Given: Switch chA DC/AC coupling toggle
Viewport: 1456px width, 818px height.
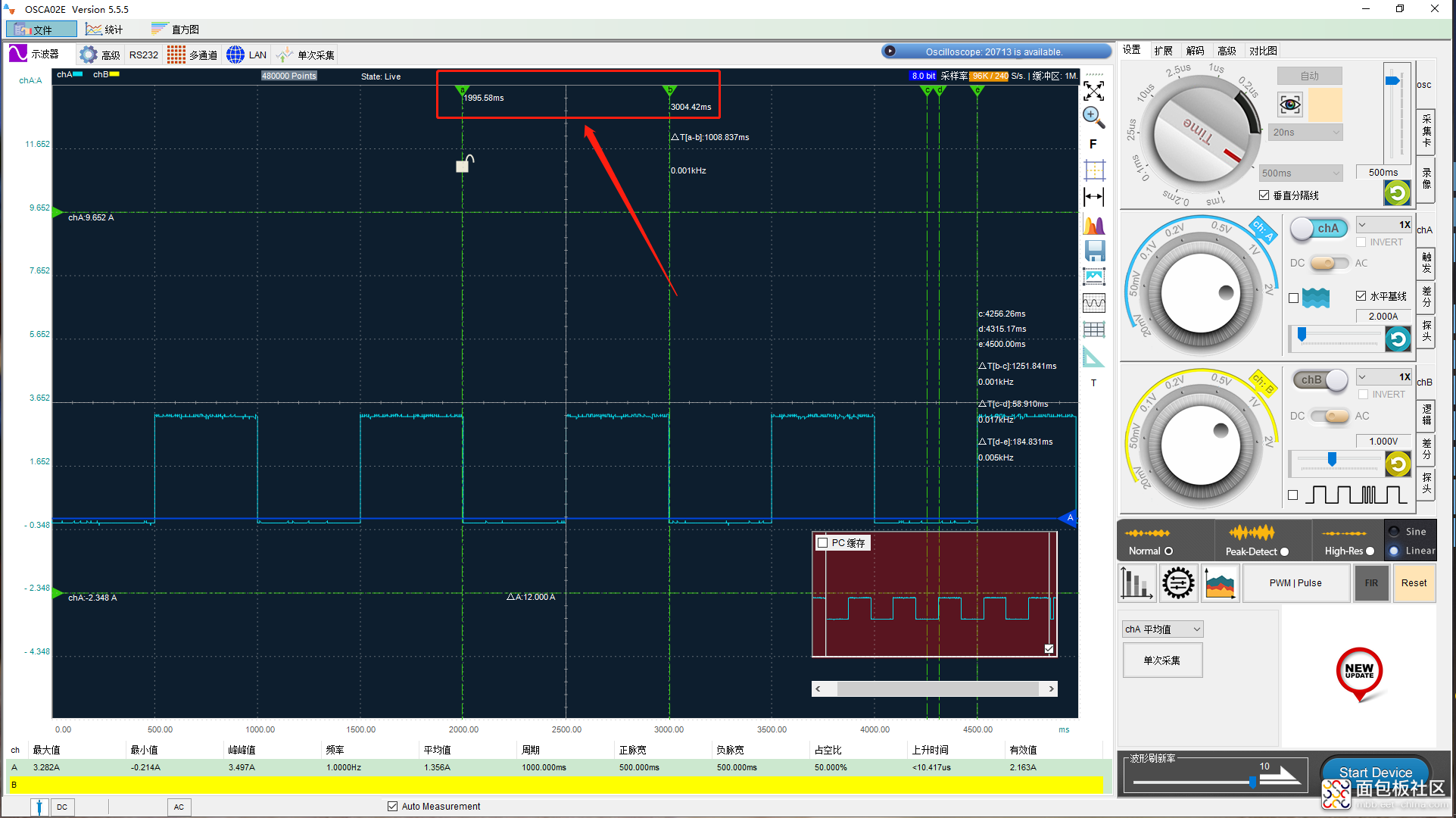Looking at the screenshot, I should (1330, 263).
